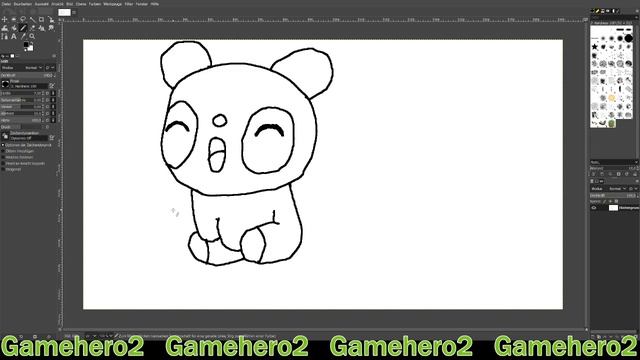Pick the green pepper brush
This screenshot has height=360, width=640.
click(611, 123)
